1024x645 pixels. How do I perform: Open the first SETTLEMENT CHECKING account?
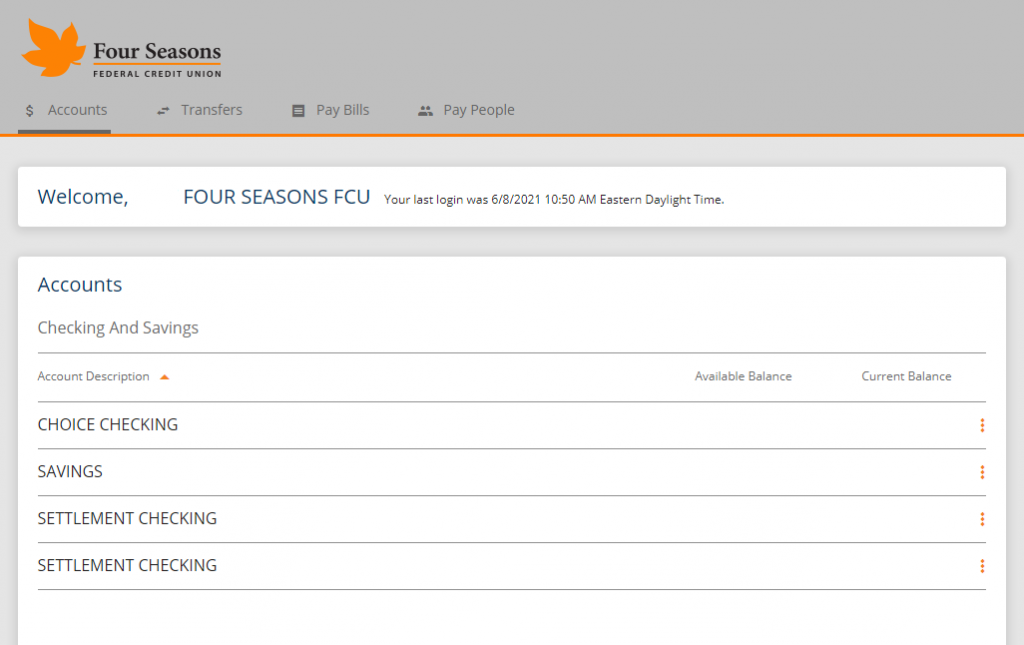coord(127,519)
